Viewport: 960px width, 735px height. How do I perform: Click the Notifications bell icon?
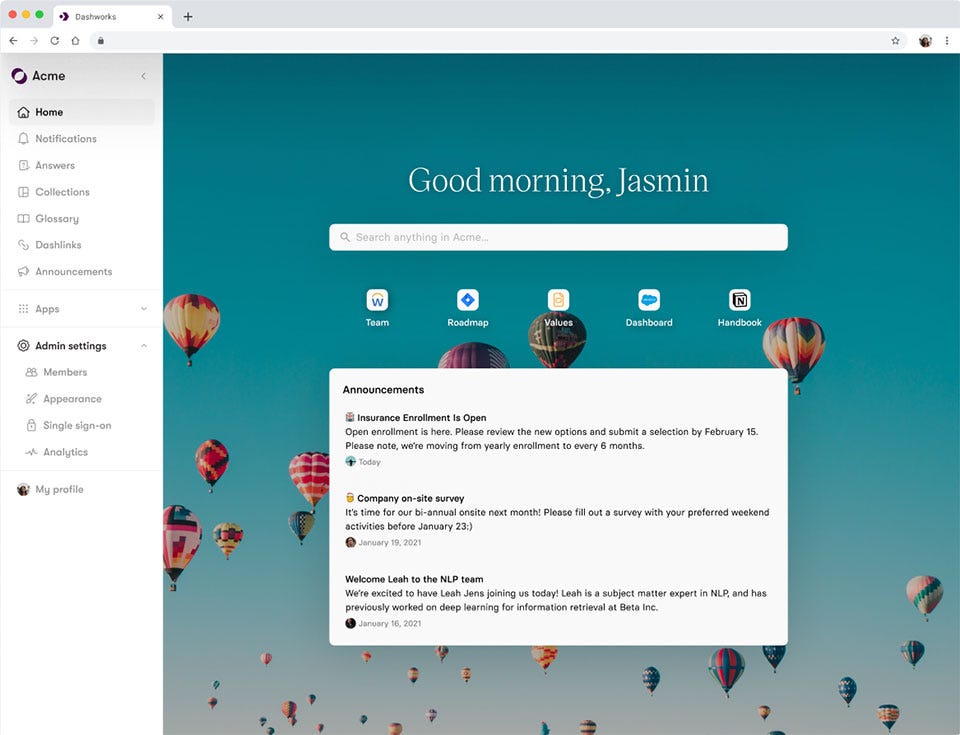click(x=23, y=138)
